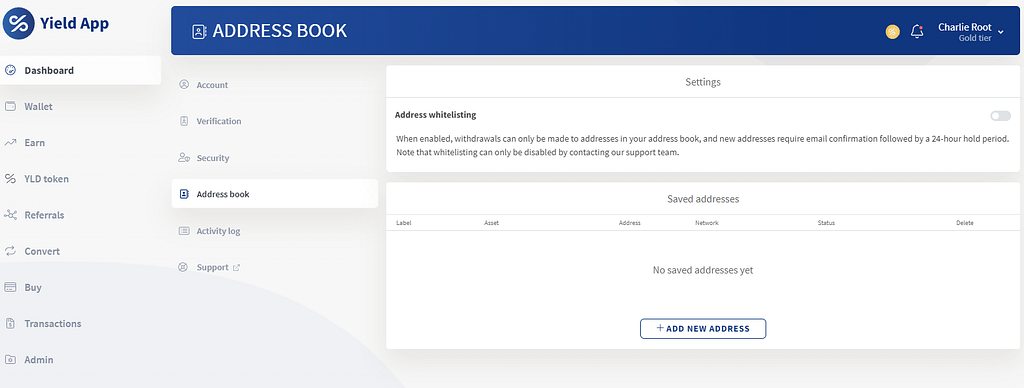Click the Label column header
The height and width of the screenshot is (388, 1024).
click(x=404, y=223)
